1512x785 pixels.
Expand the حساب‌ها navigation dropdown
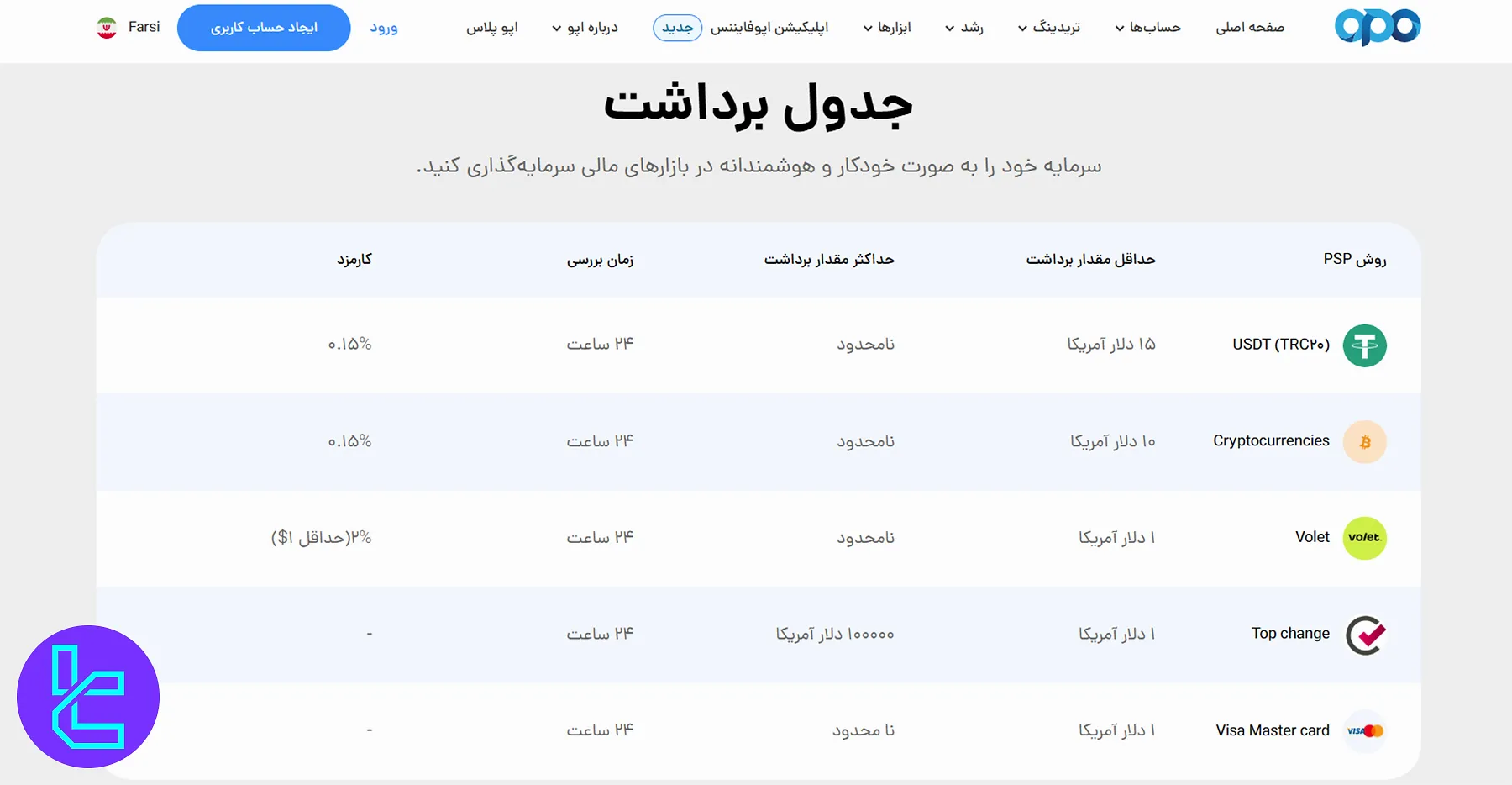click(1147, 27)
